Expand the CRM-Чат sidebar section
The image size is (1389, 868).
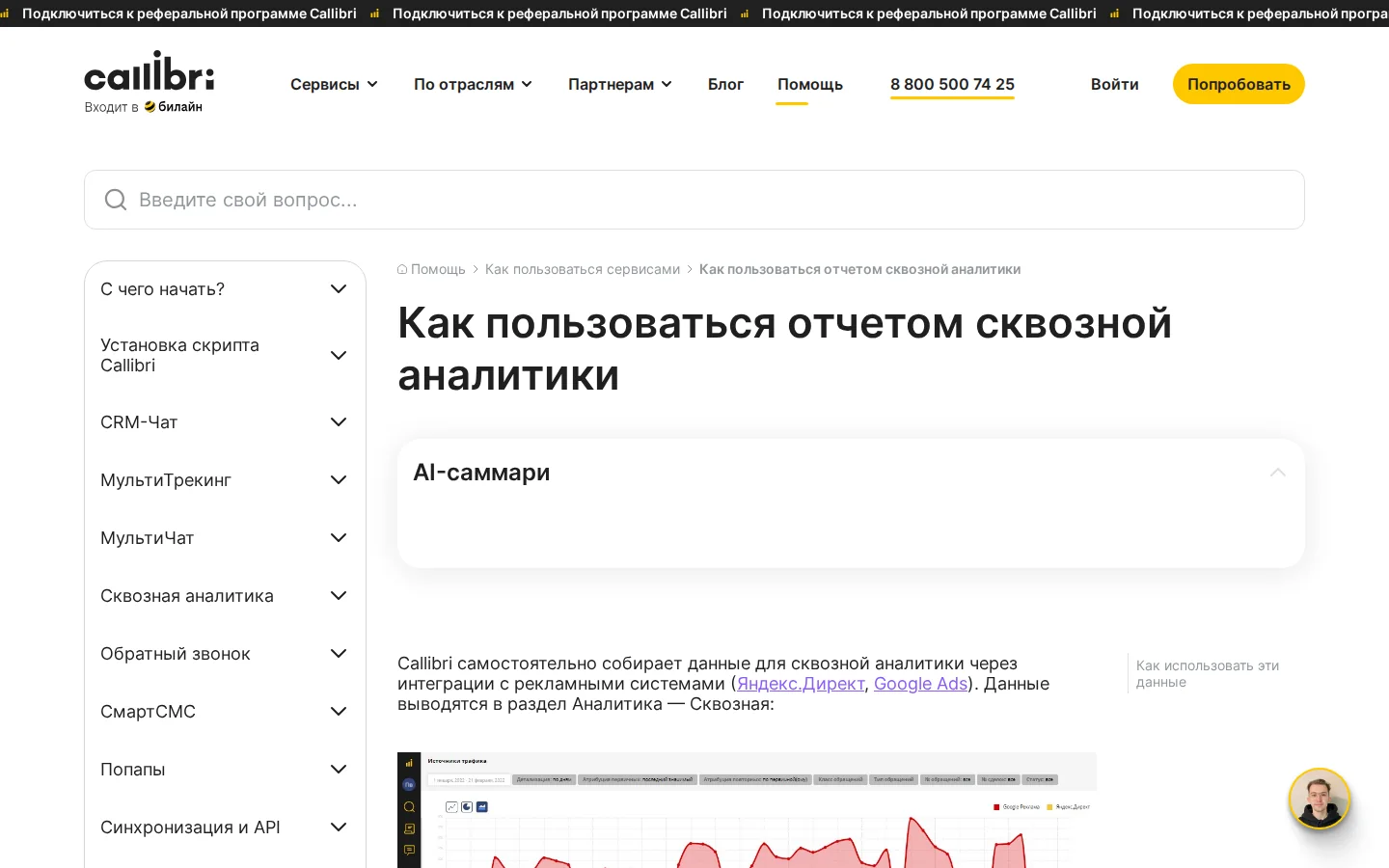point(224,422)
